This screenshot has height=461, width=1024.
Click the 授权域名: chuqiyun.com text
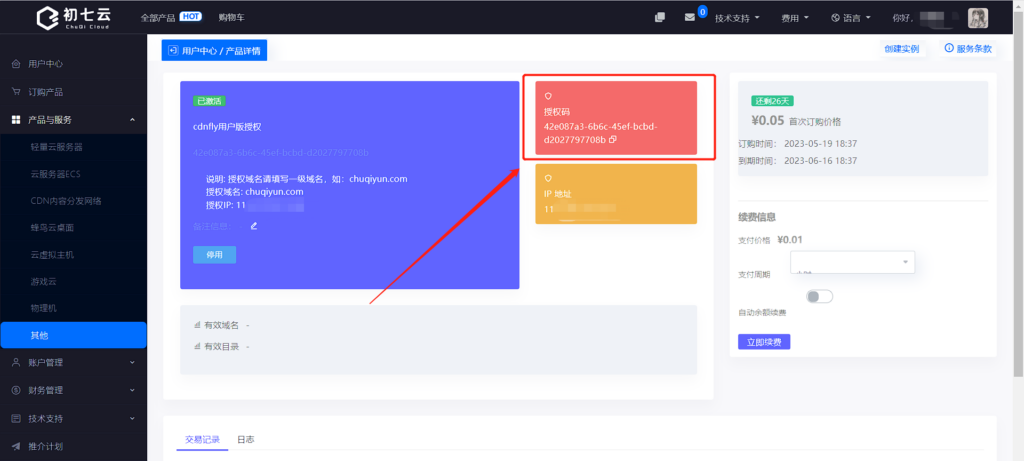coord(255,192)
